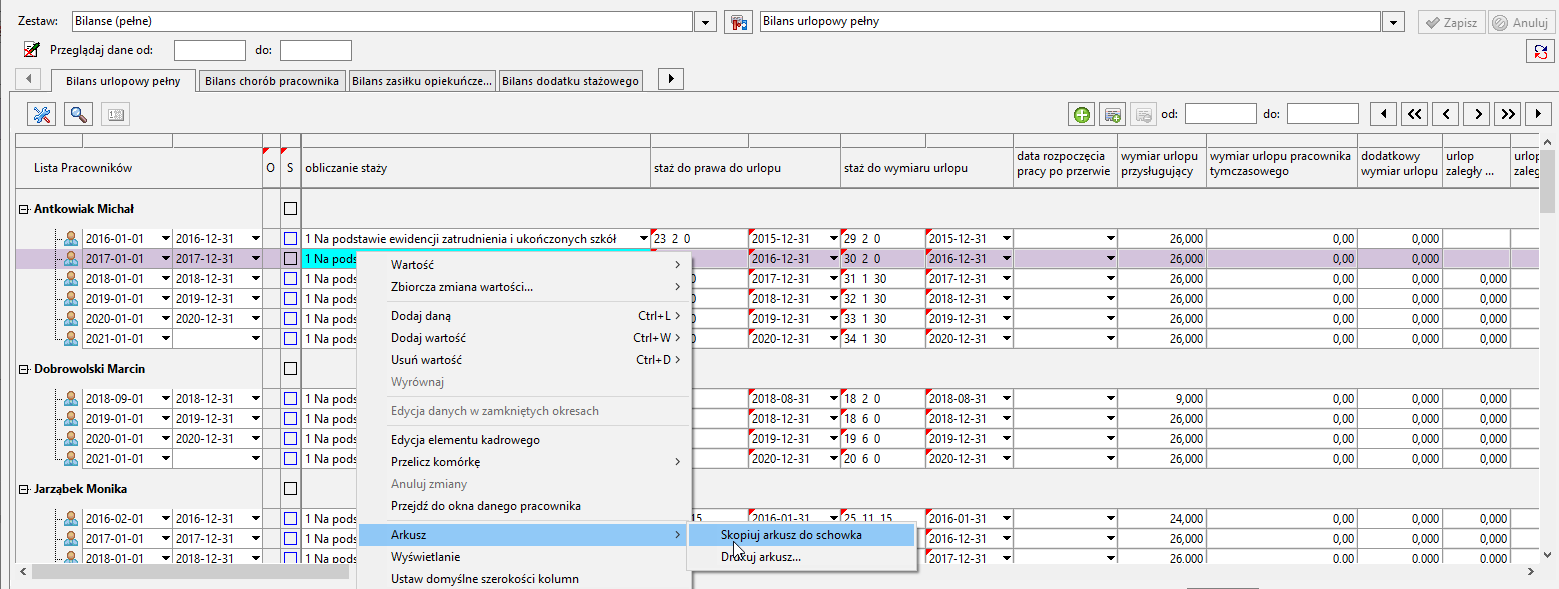Click person icon in Antkowiak's 2016-01-01 row
This screenshot has height=589, width=1559.
tap(71, 239)
